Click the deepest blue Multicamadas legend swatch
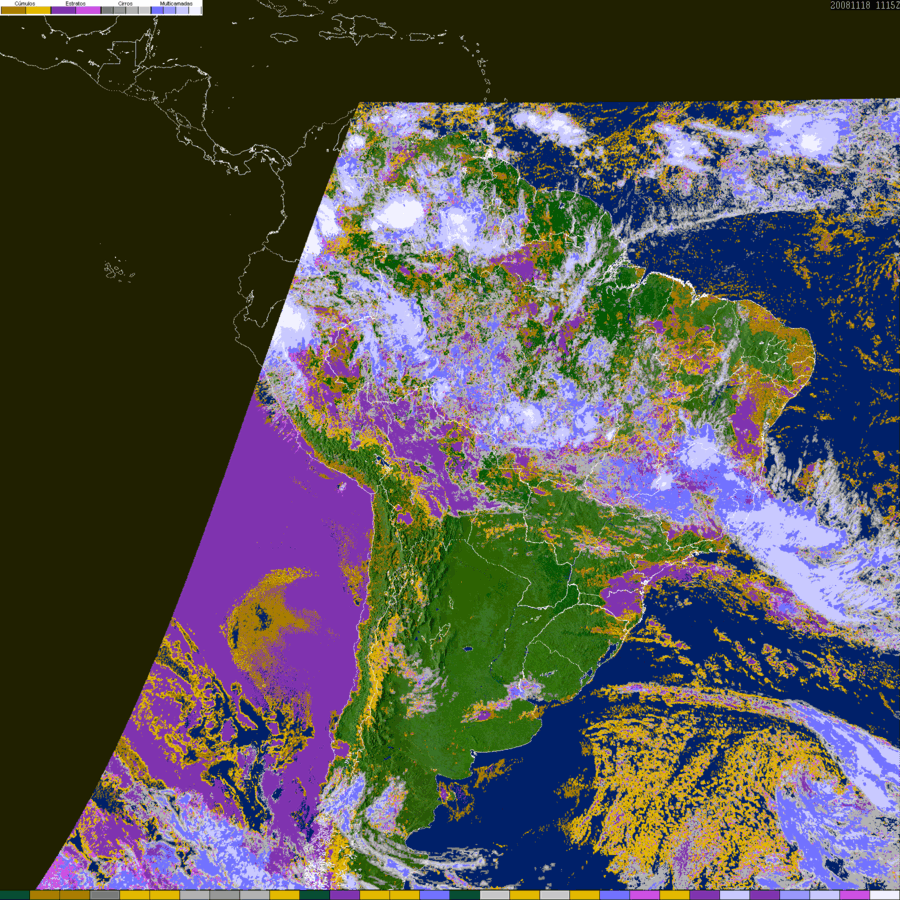900x900 pixels. [157, 10]
